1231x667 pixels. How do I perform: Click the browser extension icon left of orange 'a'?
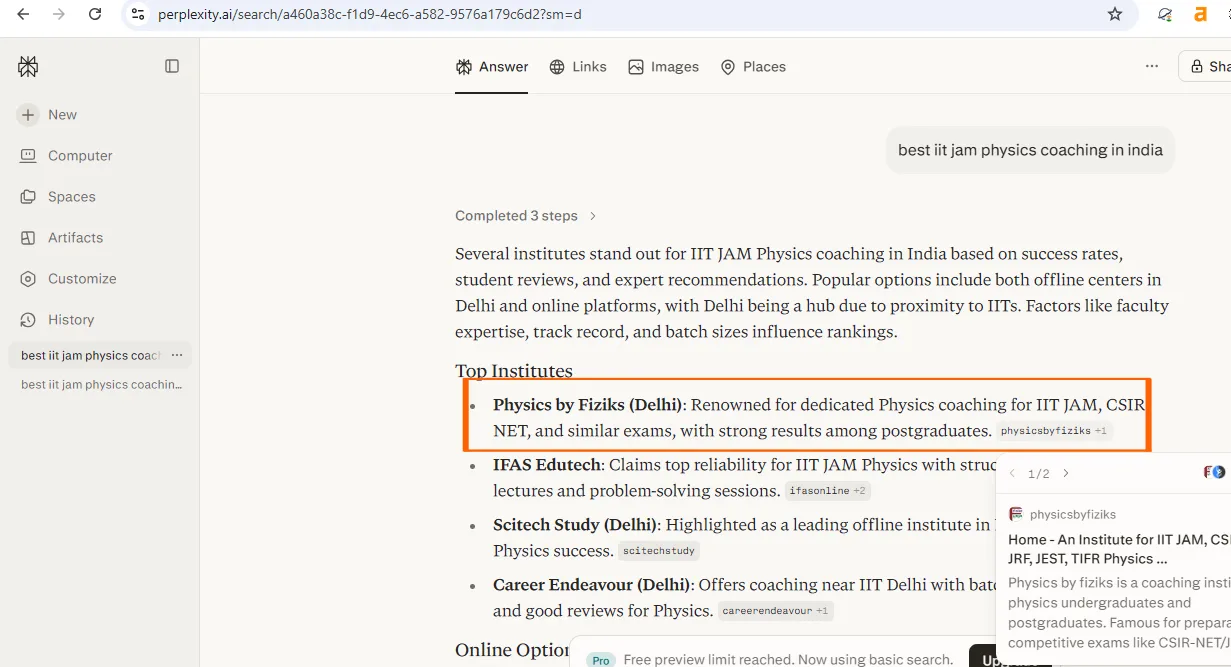pos(1165,14)
